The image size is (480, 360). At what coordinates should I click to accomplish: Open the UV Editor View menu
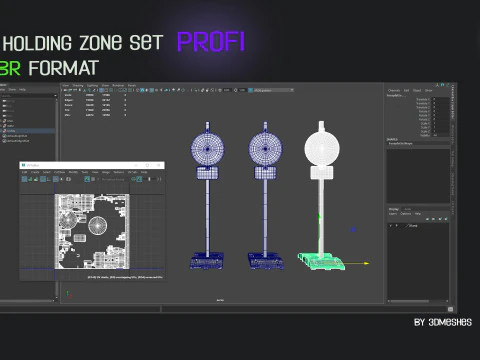(95, 172)
